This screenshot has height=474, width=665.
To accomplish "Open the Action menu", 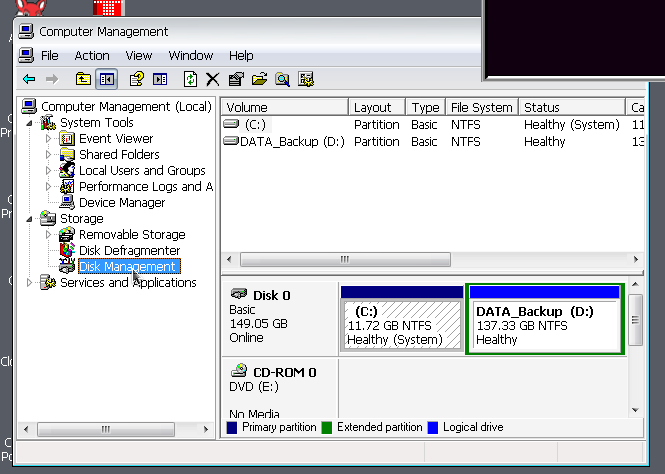I will pyautogui.click(x=92, y=56).
